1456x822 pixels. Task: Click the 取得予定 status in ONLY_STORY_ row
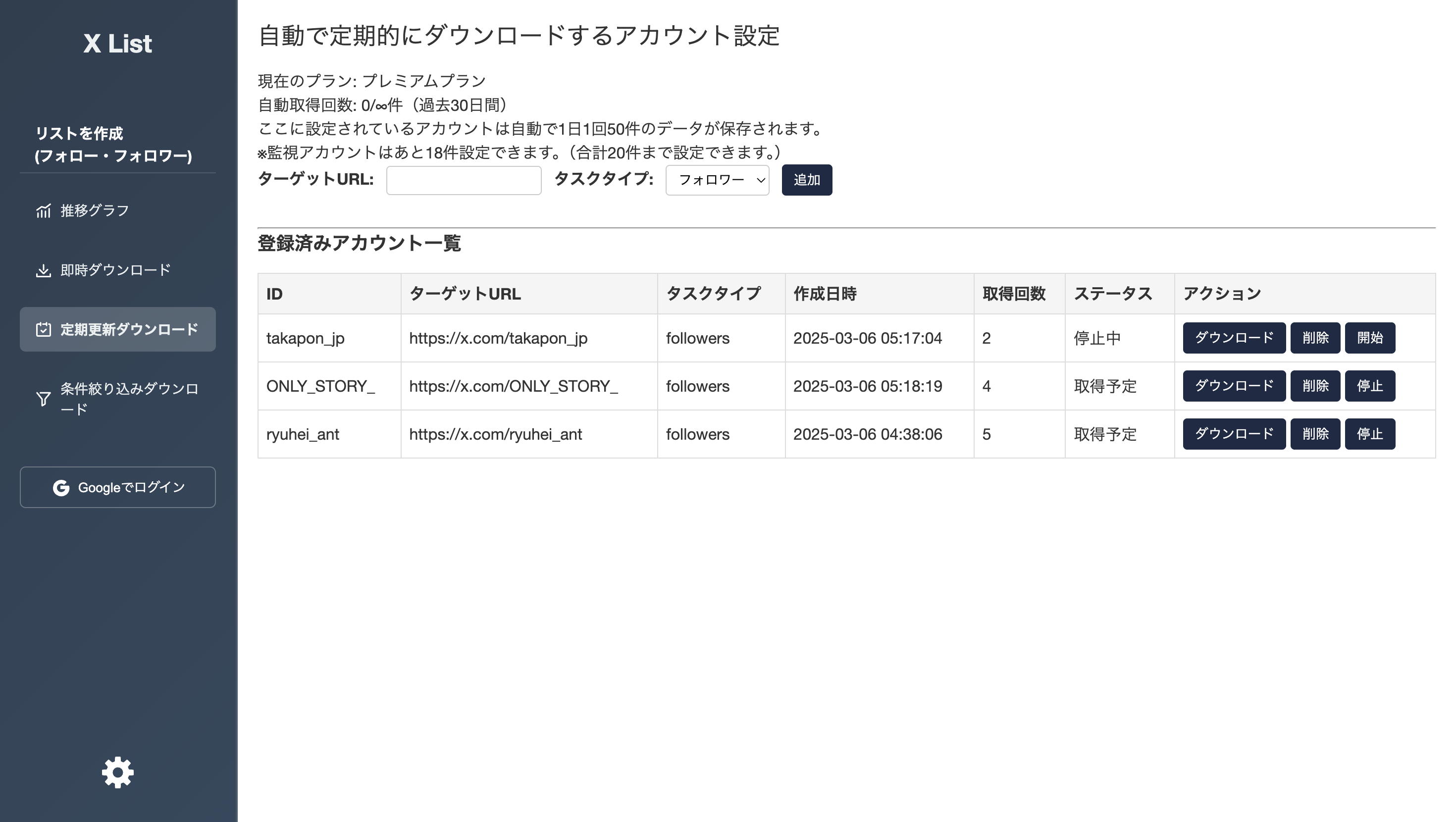pyautogui.click(x=1120, y=386)
